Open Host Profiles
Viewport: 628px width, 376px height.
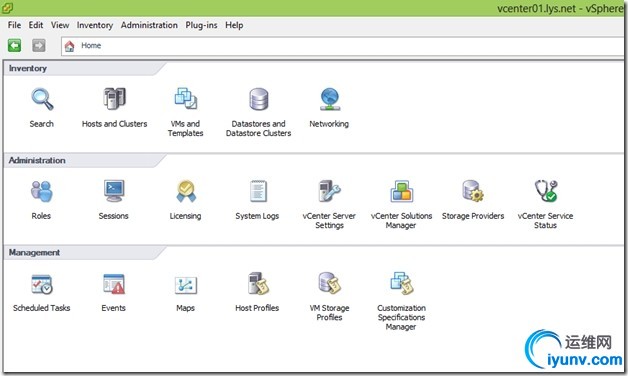click(x=258, y=284)
